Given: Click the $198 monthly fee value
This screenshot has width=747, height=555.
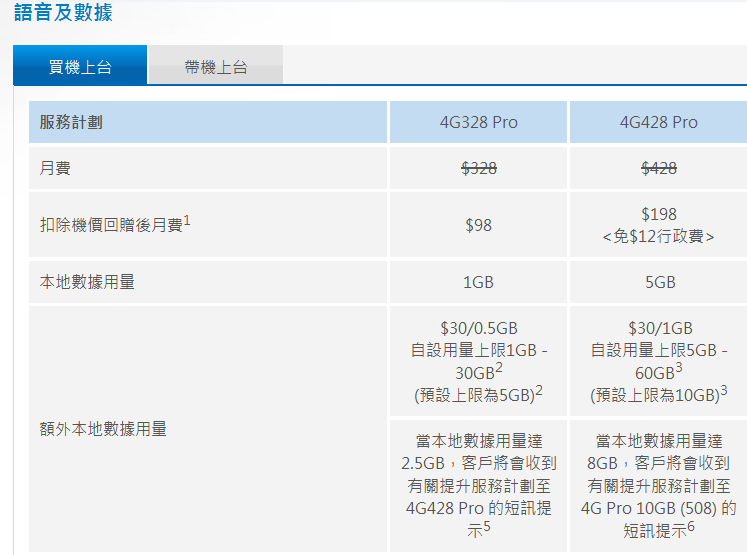Looking at the screenshot, I should click(x=659, y=214).
